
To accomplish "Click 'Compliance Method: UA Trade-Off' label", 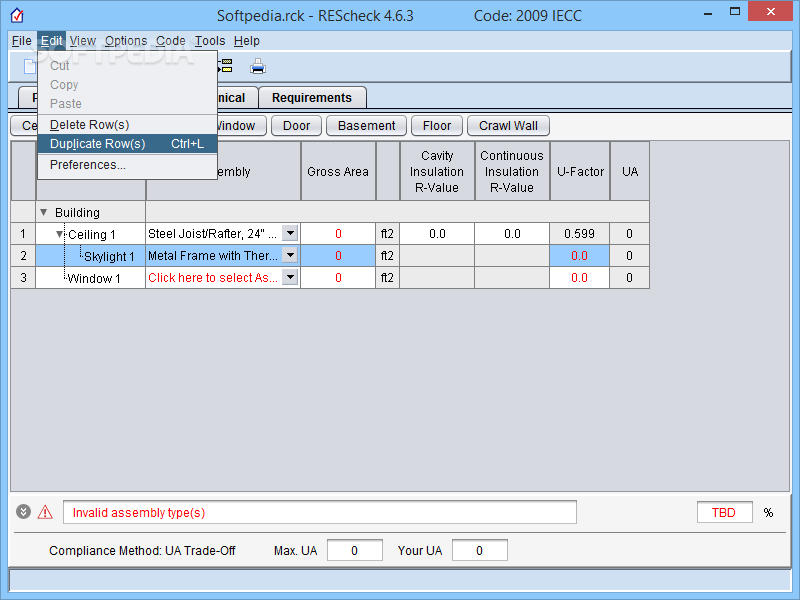I will pyautogui.click(x=142, y=551).
